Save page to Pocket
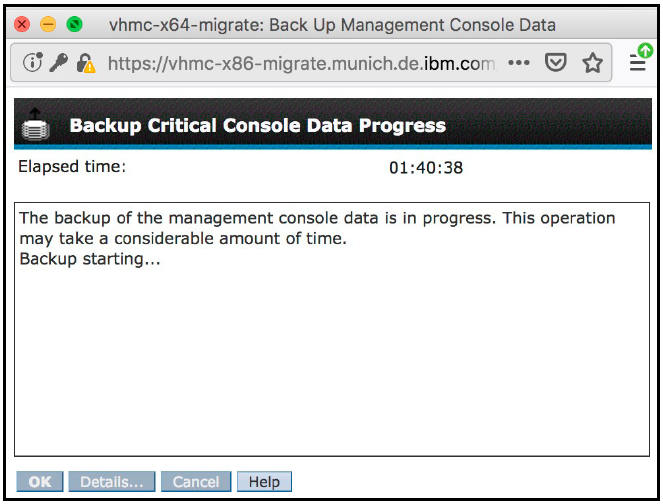The width and height of the screenshot is (663, 504). [555, 63]
